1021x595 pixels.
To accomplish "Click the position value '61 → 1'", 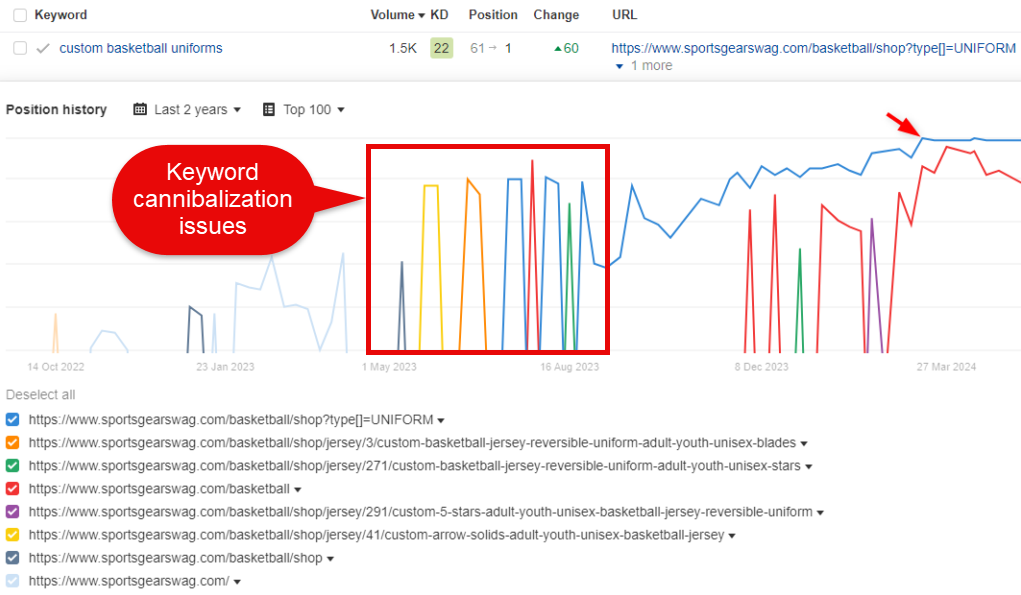I will (491, 48).
